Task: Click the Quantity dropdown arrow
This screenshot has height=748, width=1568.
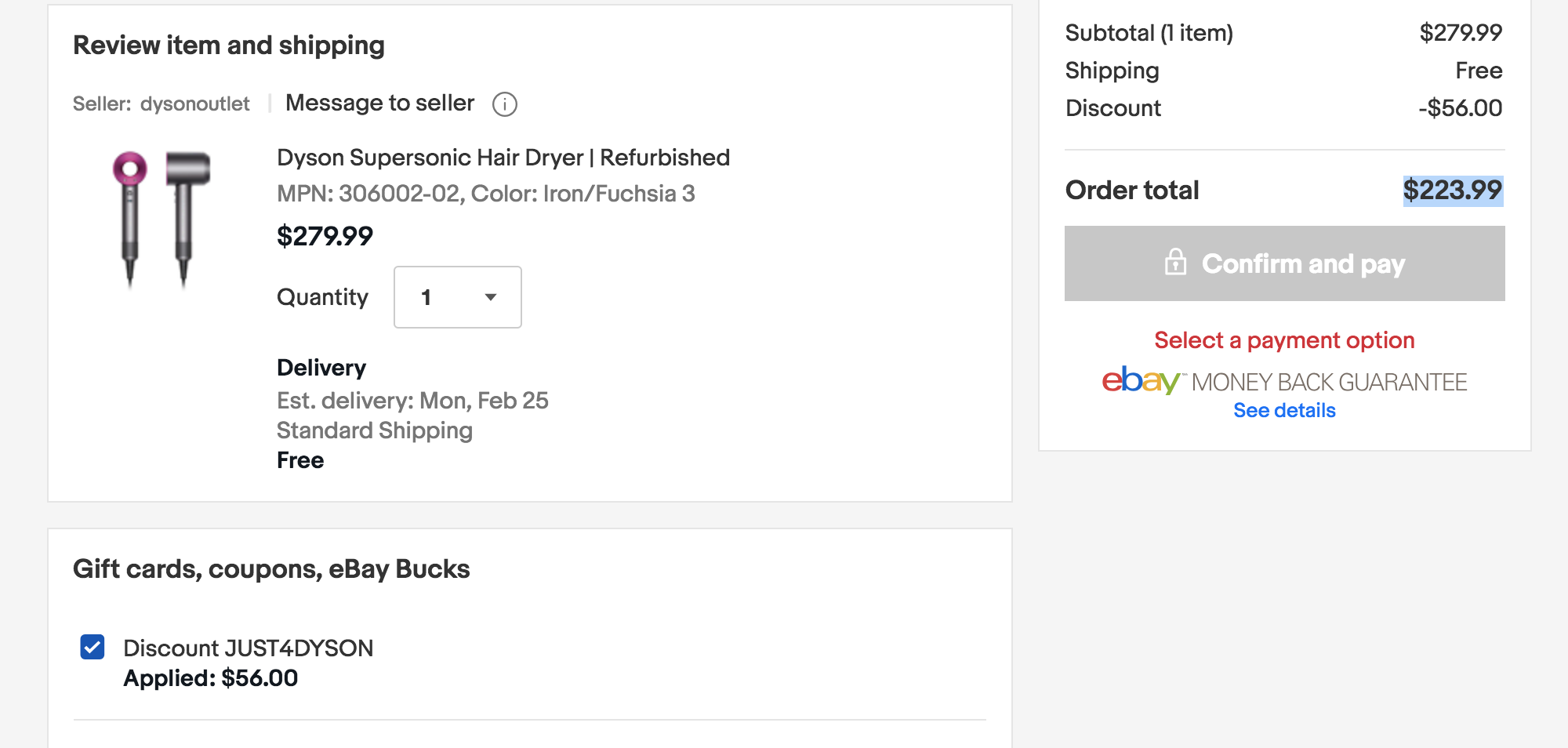Action: (491, 297)
